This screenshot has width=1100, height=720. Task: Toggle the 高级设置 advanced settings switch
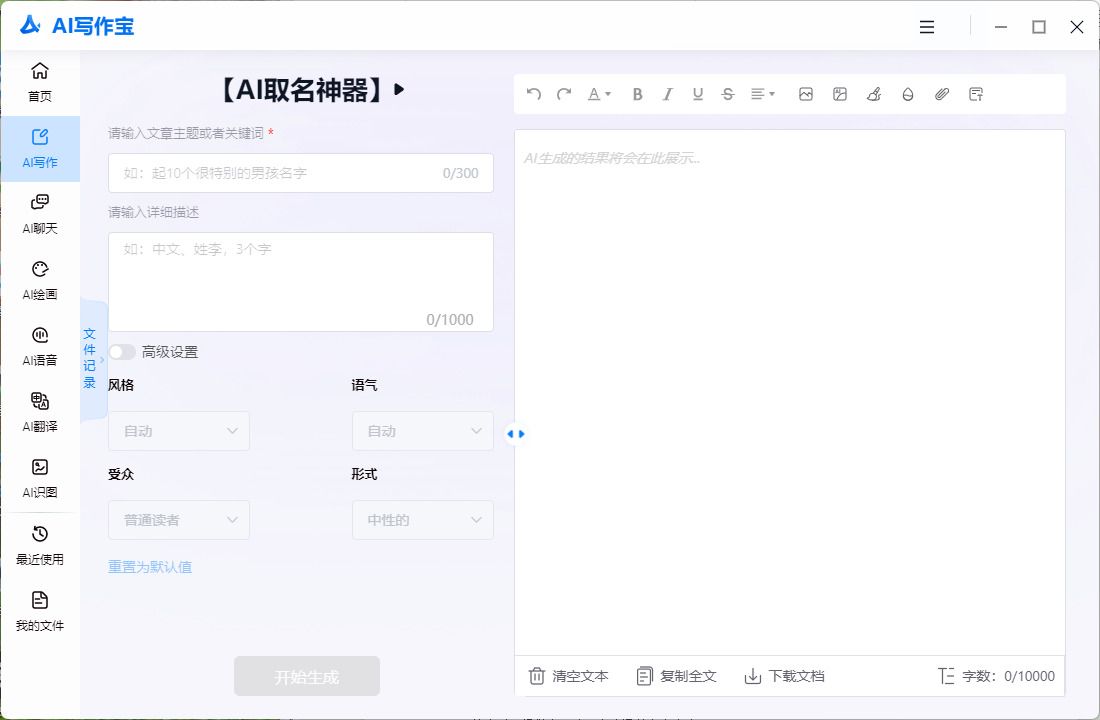[x=122, y=352]
